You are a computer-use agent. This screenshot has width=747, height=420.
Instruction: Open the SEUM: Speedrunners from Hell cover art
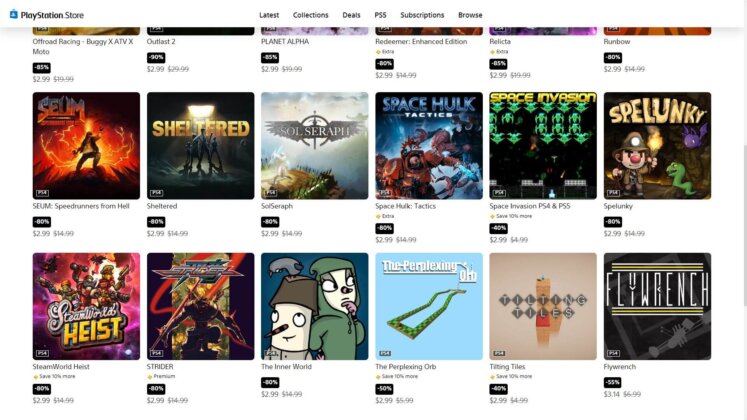coord(86,146)
